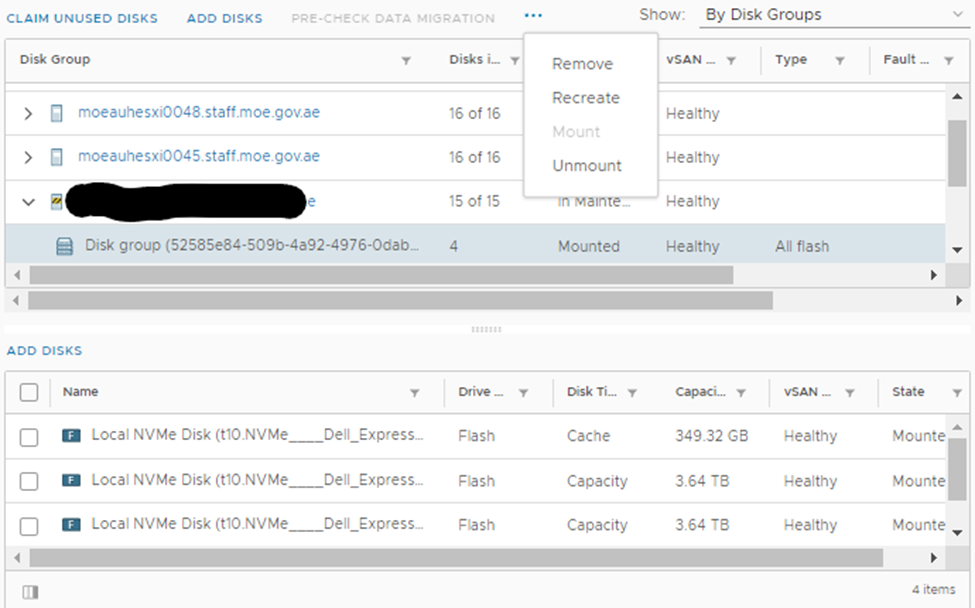Click the host icon for moeauhesxi0045
This screenshot has height=608, width=975.
pos(57,157)
